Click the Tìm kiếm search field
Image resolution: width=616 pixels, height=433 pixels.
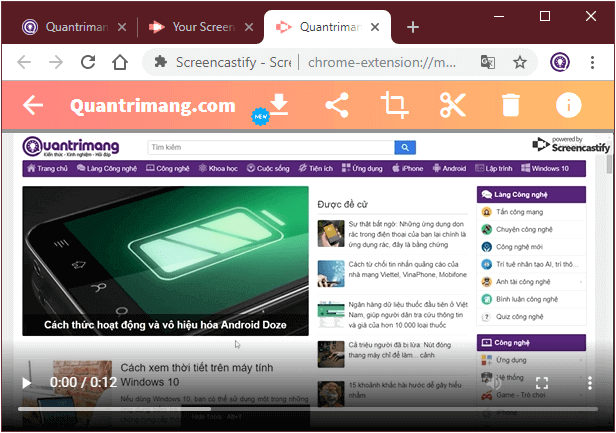coord(271,147)
